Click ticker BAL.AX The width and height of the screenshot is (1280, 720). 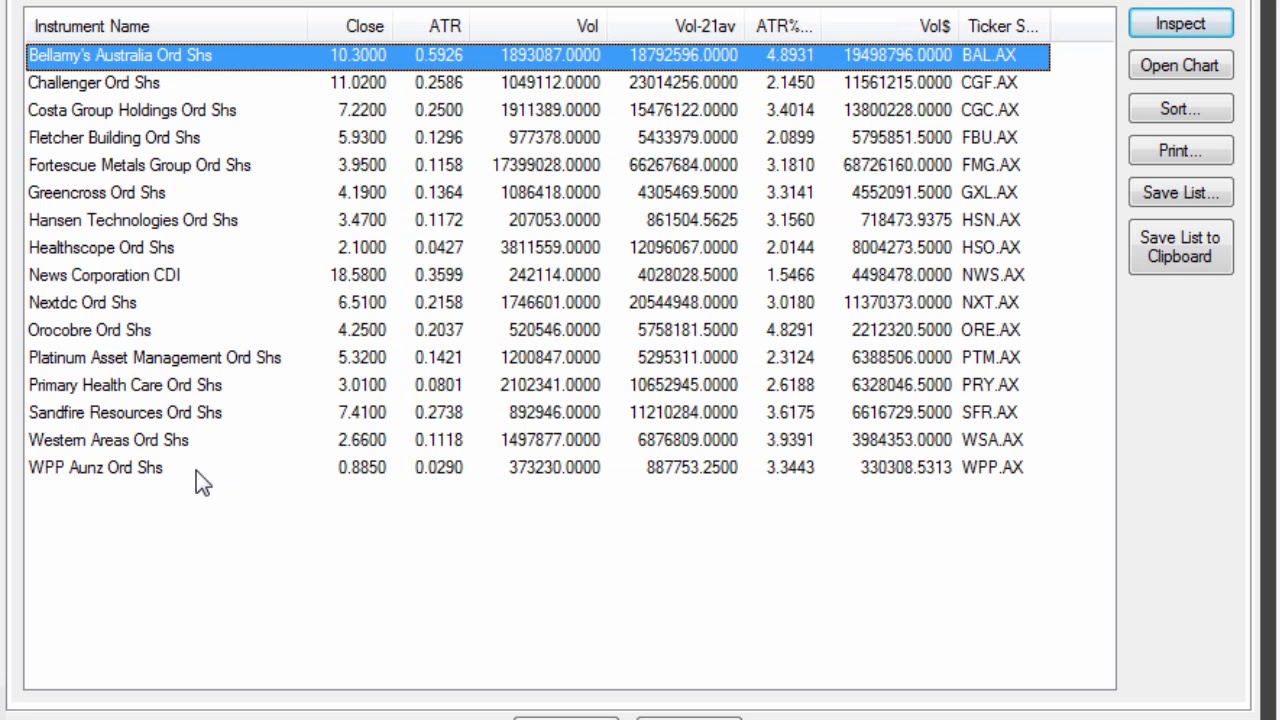(x=989, y=55)
